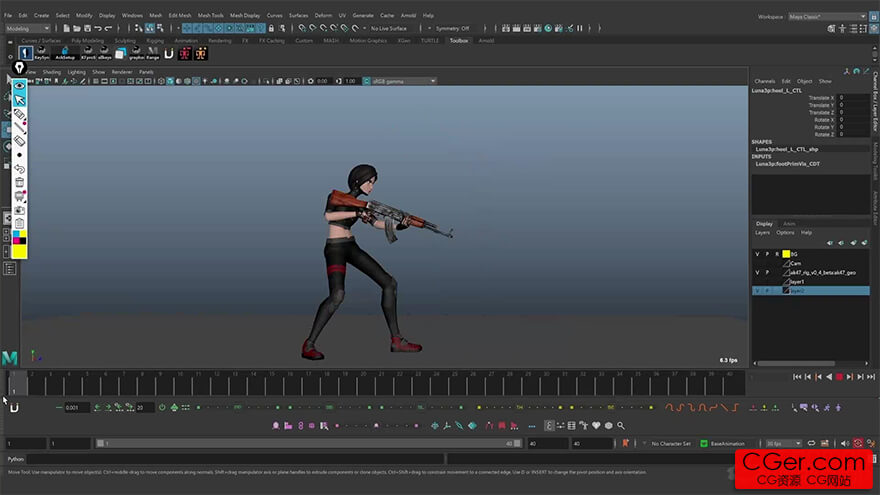Open the viewport Renderer menu

(122, 72)
